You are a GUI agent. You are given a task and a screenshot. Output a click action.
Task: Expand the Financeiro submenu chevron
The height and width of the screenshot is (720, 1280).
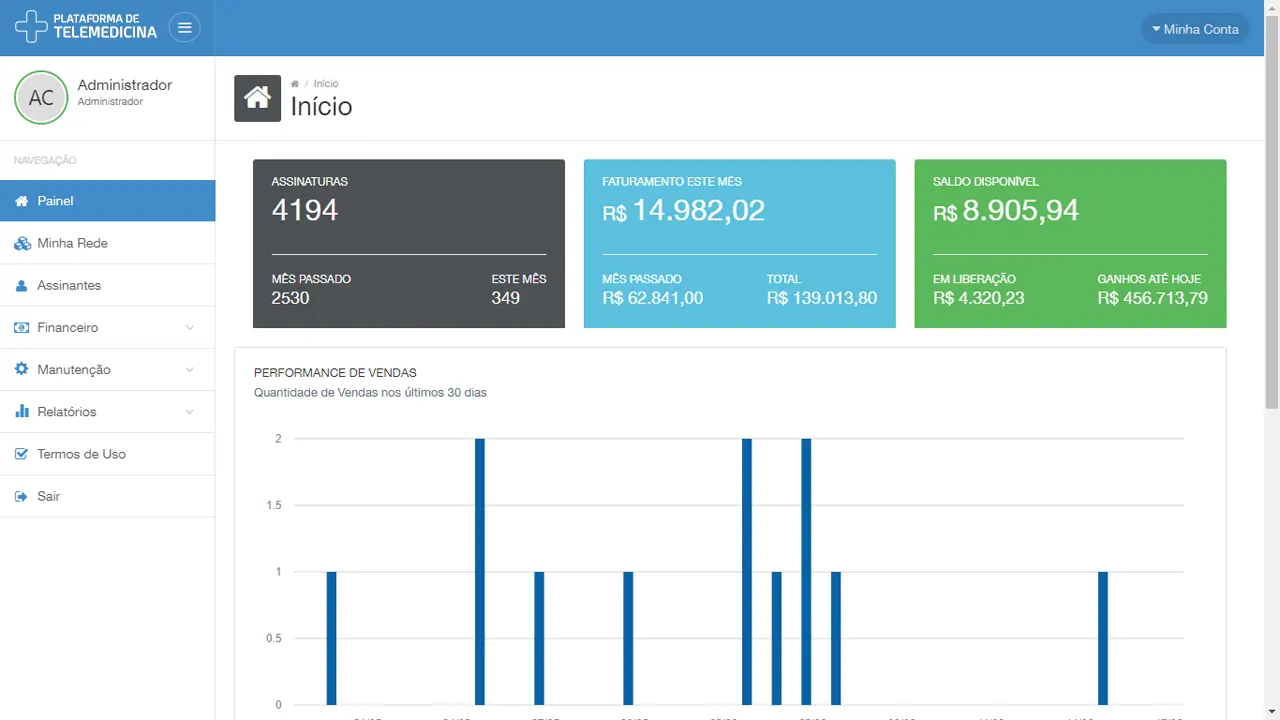(x=190, y=328)
